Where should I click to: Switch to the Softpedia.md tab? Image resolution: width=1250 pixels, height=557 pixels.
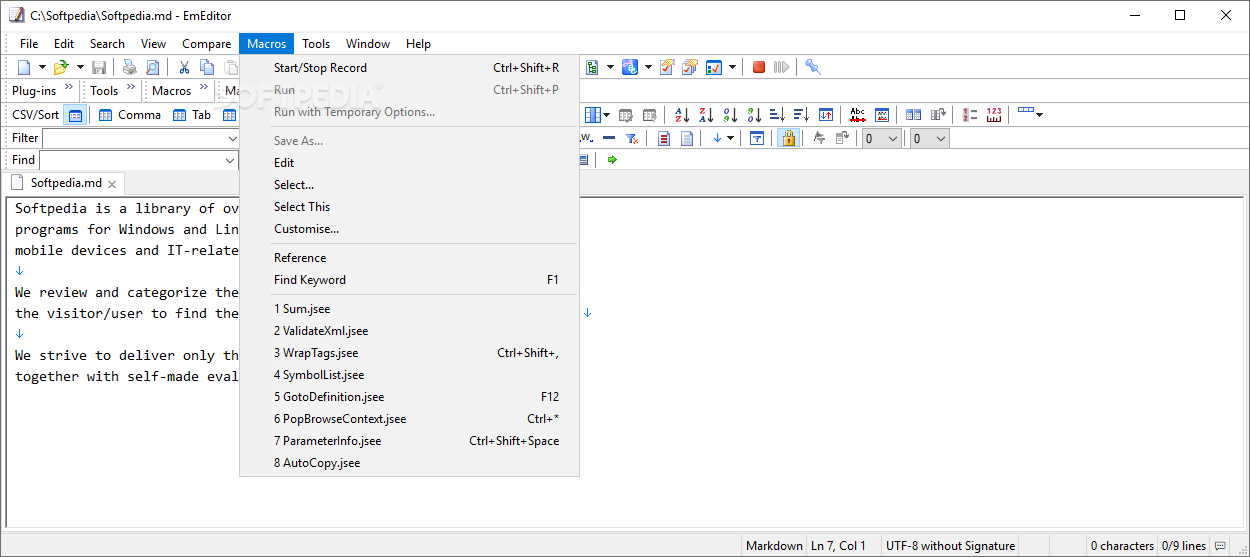(65, 183)
